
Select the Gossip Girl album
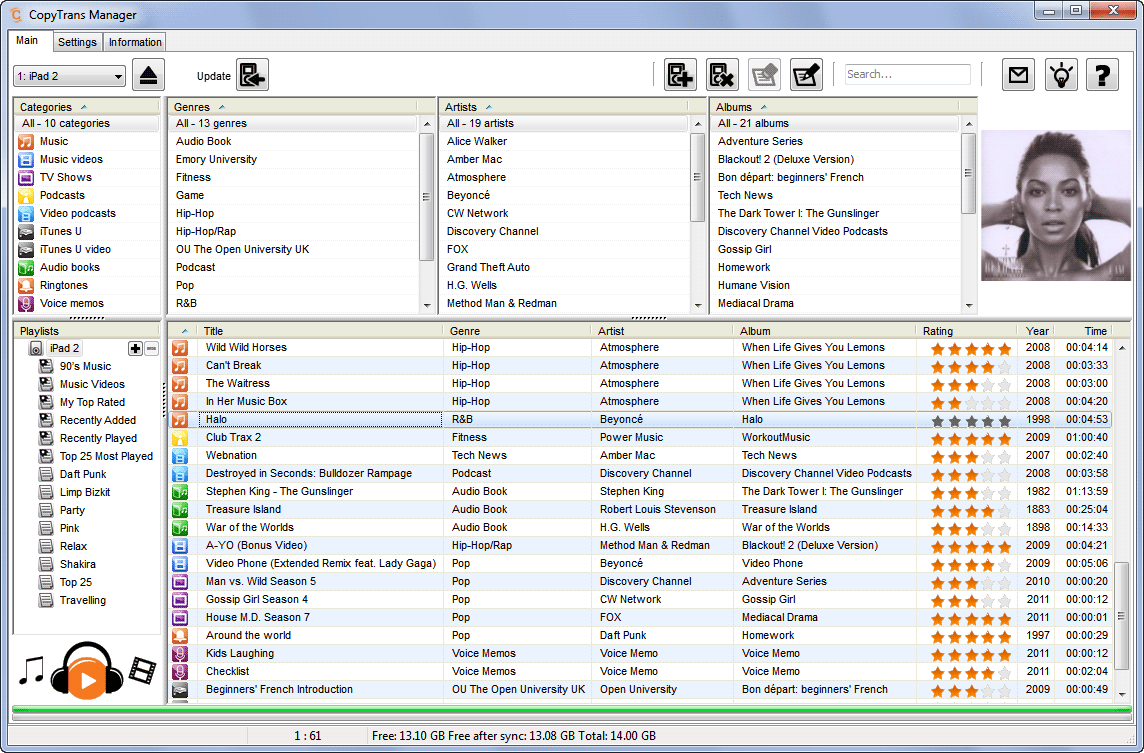point(836,250)
